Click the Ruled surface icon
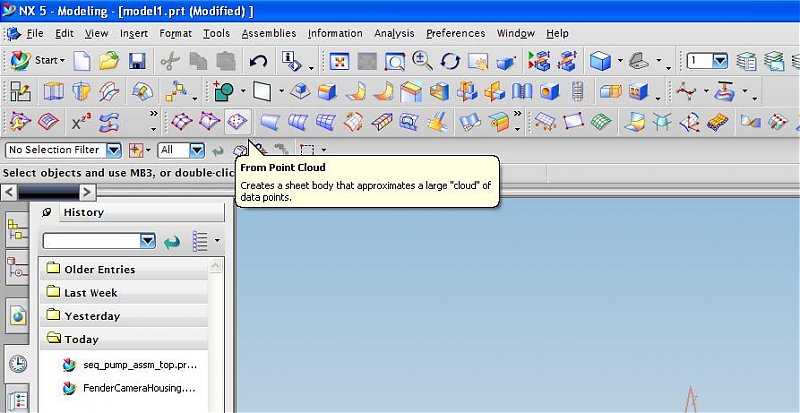This screenshot has width=800, height=413. 270,122
